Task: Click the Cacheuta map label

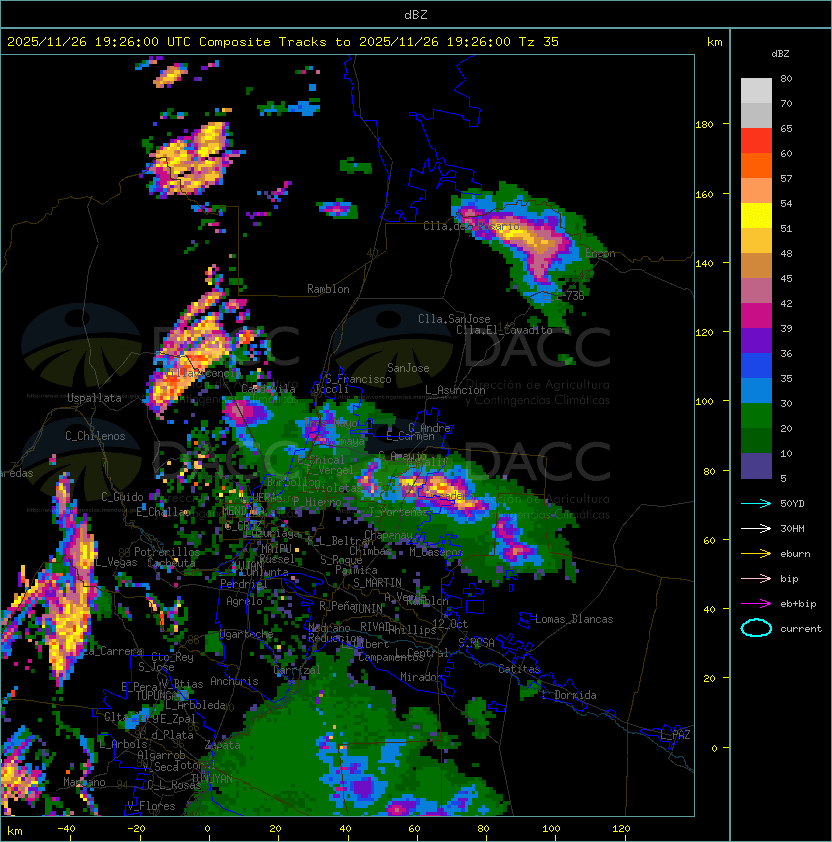Action: coord(171,563)
